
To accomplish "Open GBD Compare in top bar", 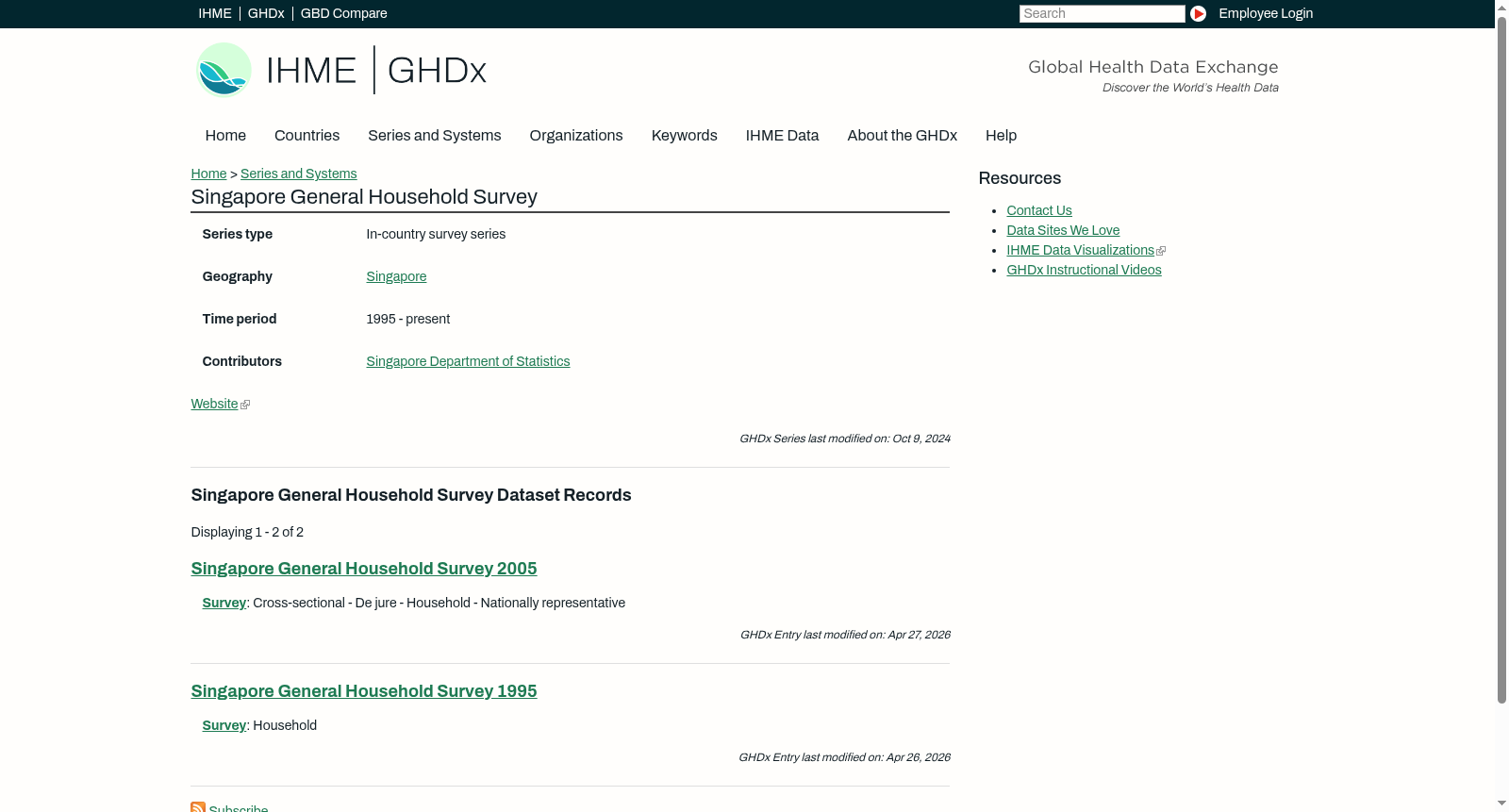I will click(343, 13).
